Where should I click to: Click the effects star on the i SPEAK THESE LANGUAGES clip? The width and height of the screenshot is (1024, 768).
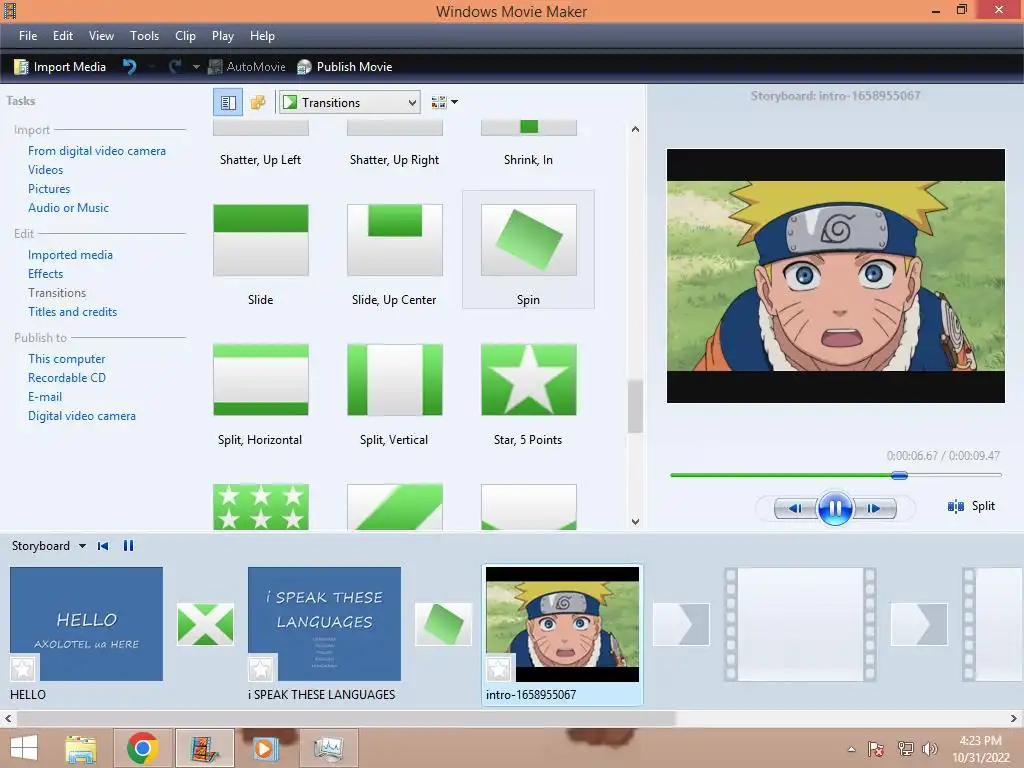[261, 669]
